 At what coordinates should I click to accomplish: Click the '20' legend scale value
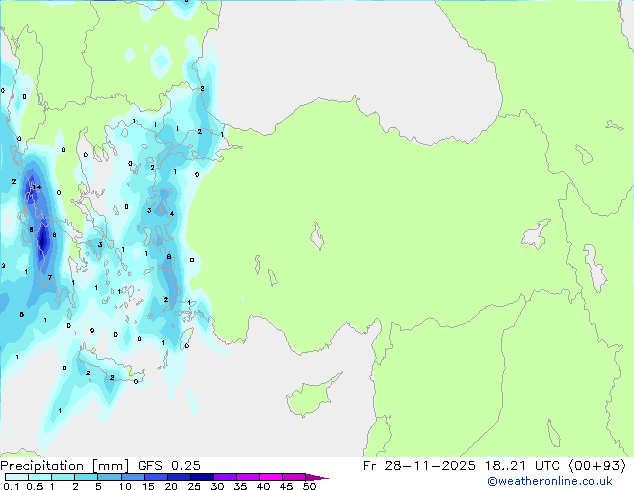click(171, 486)
